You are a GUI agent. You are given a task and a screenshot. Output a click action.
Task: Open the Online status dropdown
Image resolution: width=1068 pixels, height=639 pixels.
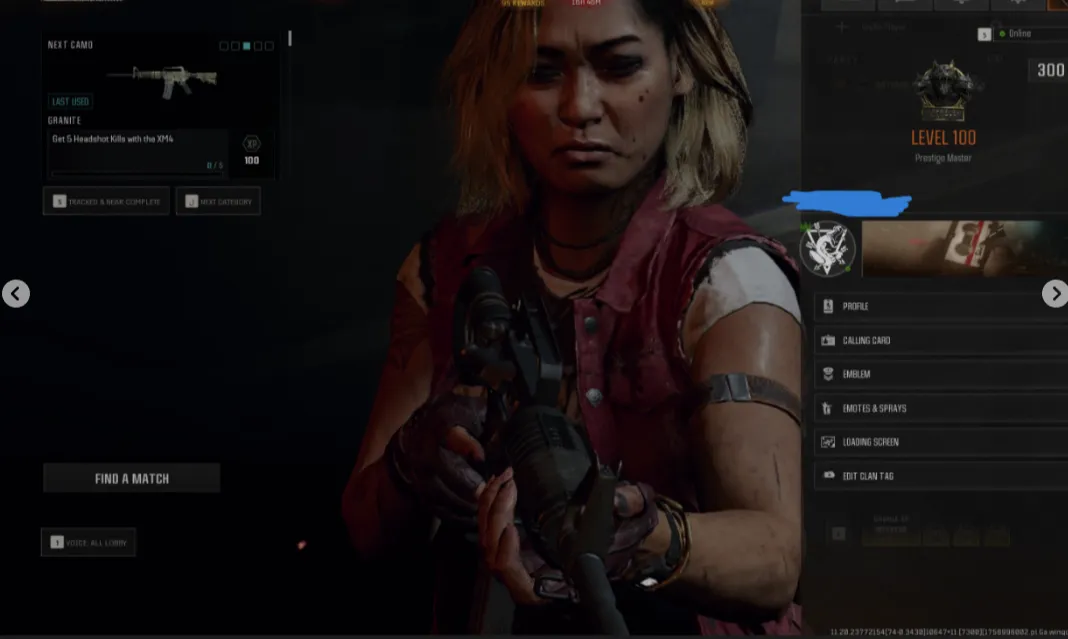1020,34
